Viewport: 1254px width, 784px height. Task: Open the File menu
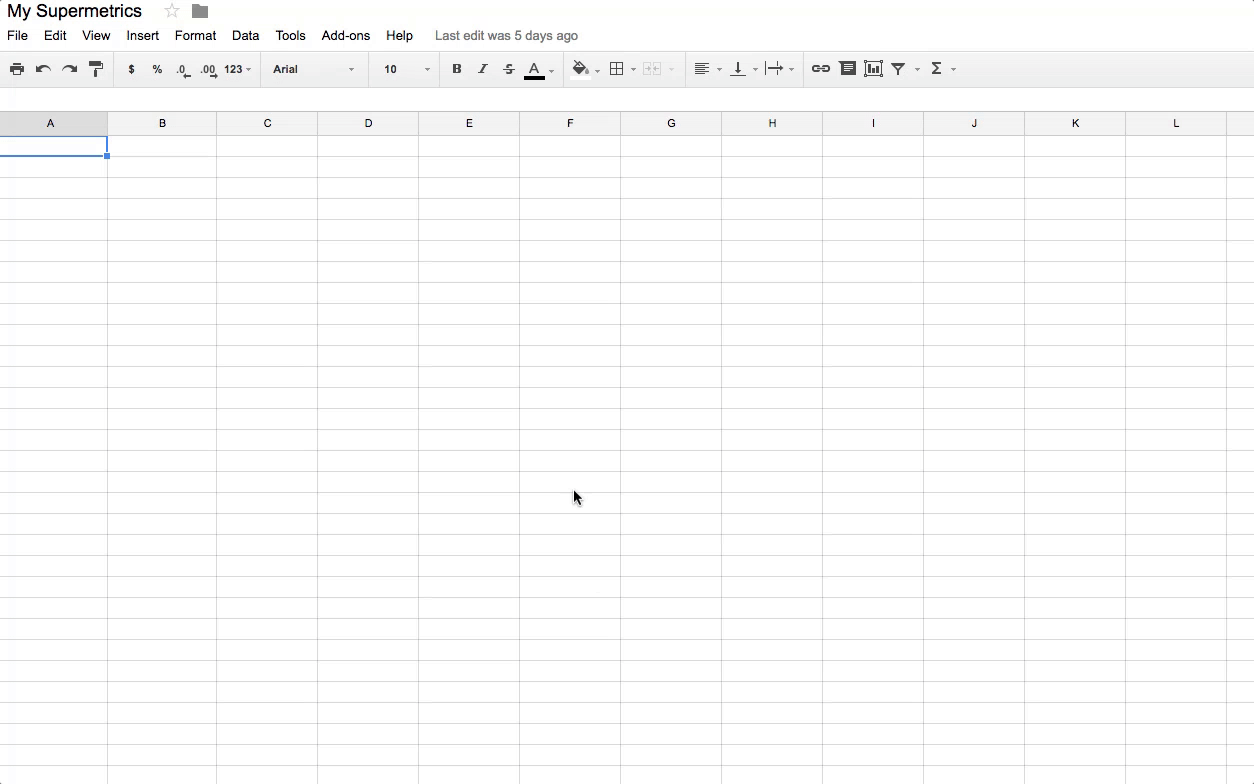[17, 35]
